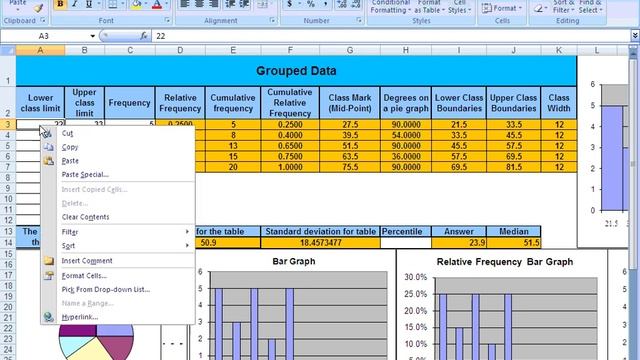Click the Select All corner button
The image size is (640, 360).
click(8, 50)
